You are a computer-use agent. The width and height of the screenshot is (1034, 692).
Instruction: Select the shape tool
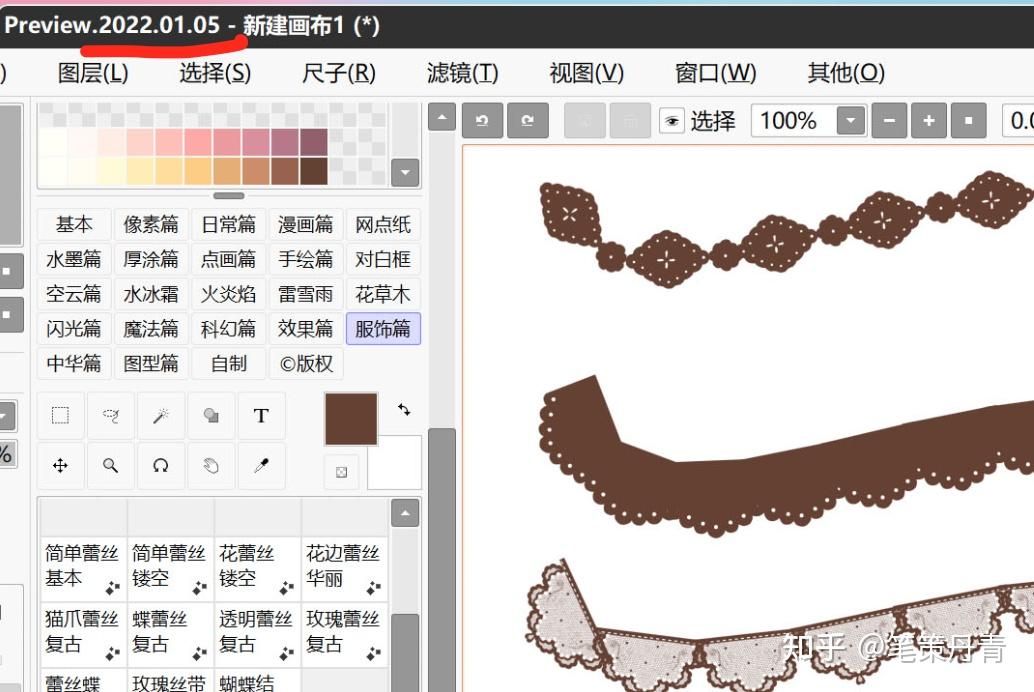point(211,416)
